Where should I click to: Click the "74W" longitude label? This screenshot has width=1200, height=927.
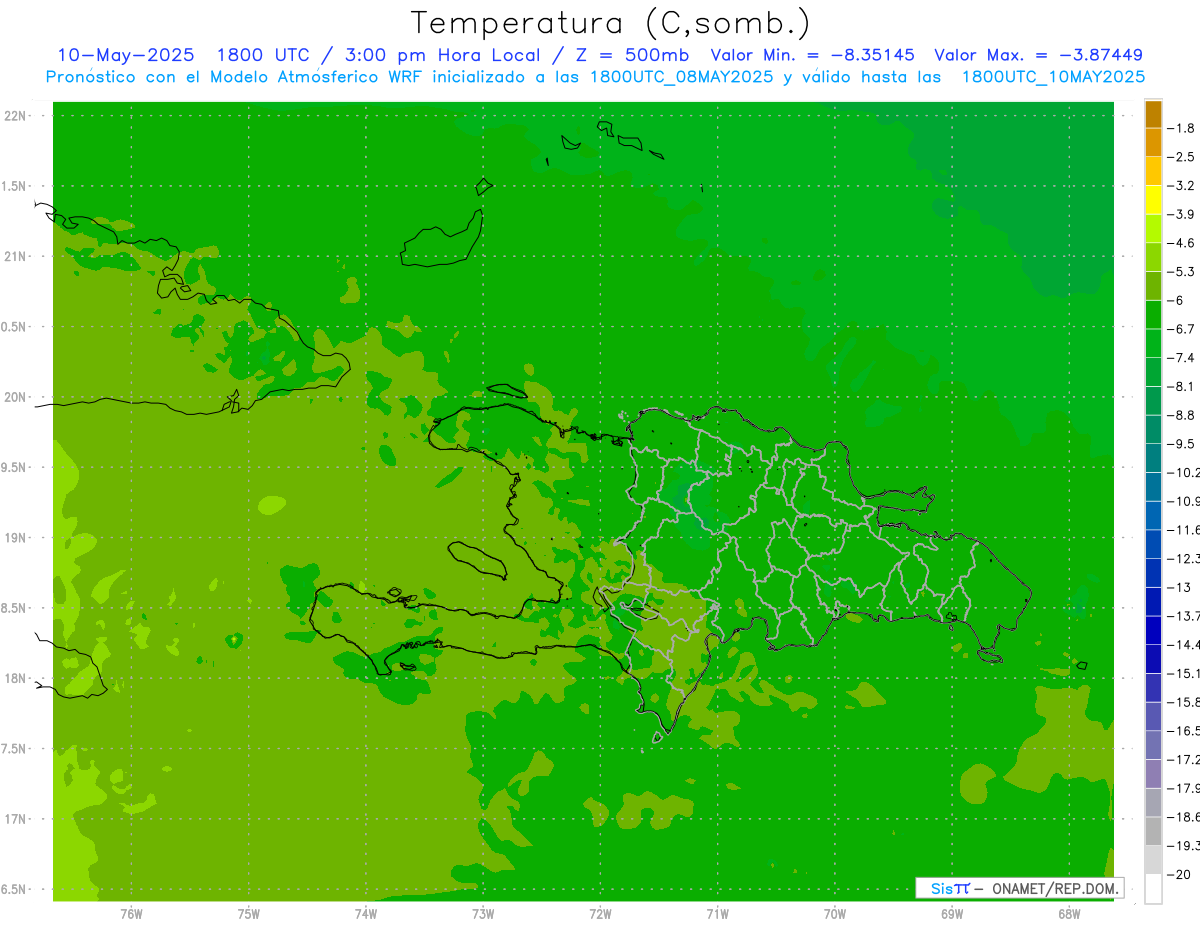click(x=366, y=914)
